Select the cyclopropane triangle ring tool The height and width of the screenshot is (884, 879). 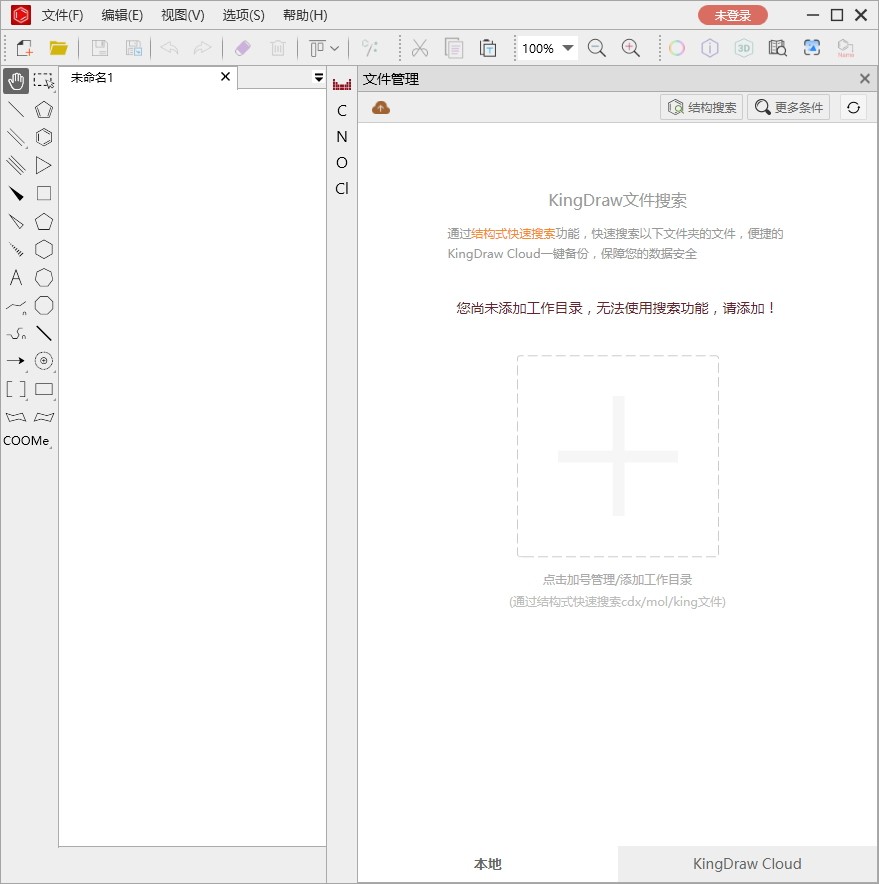(43, 165)
